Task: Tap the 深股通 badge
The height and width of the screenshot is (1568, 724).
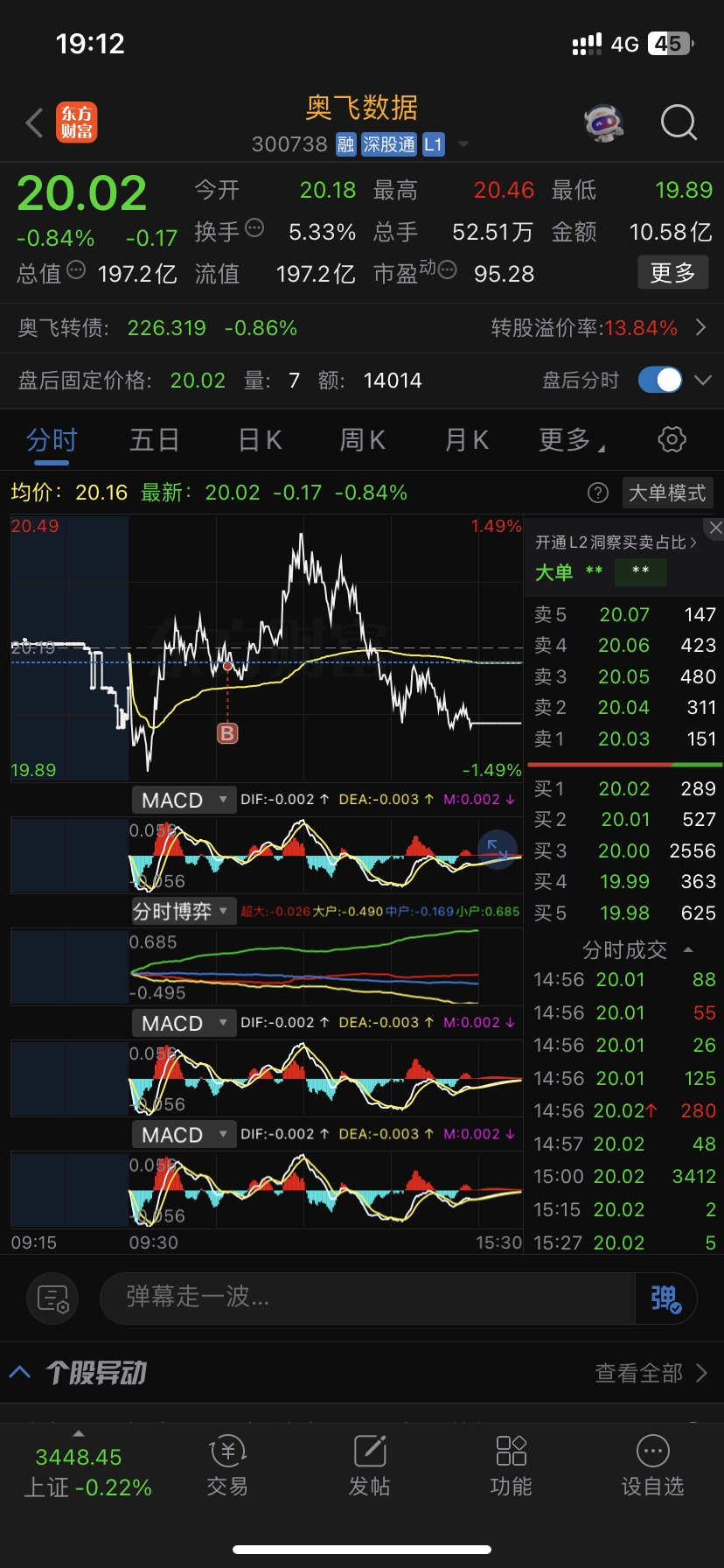Action: pyautogui.click(x=389, y=144)
